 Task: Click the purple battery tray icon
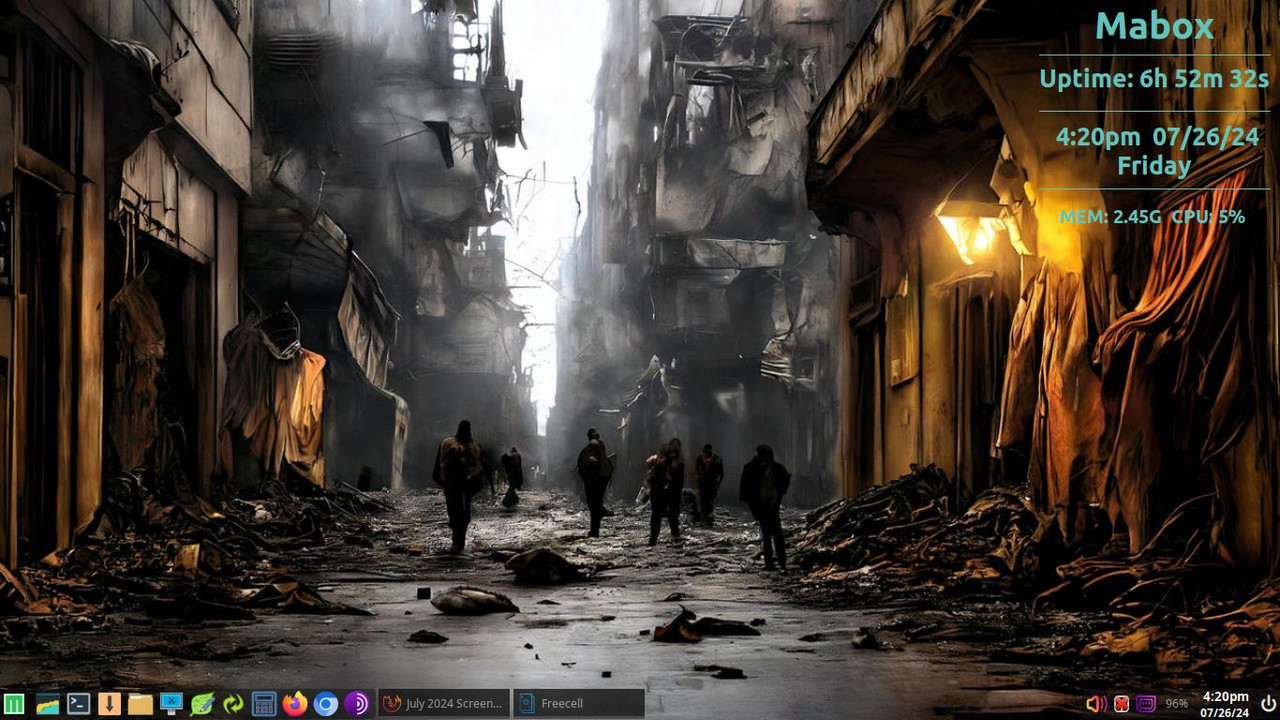1146,704
